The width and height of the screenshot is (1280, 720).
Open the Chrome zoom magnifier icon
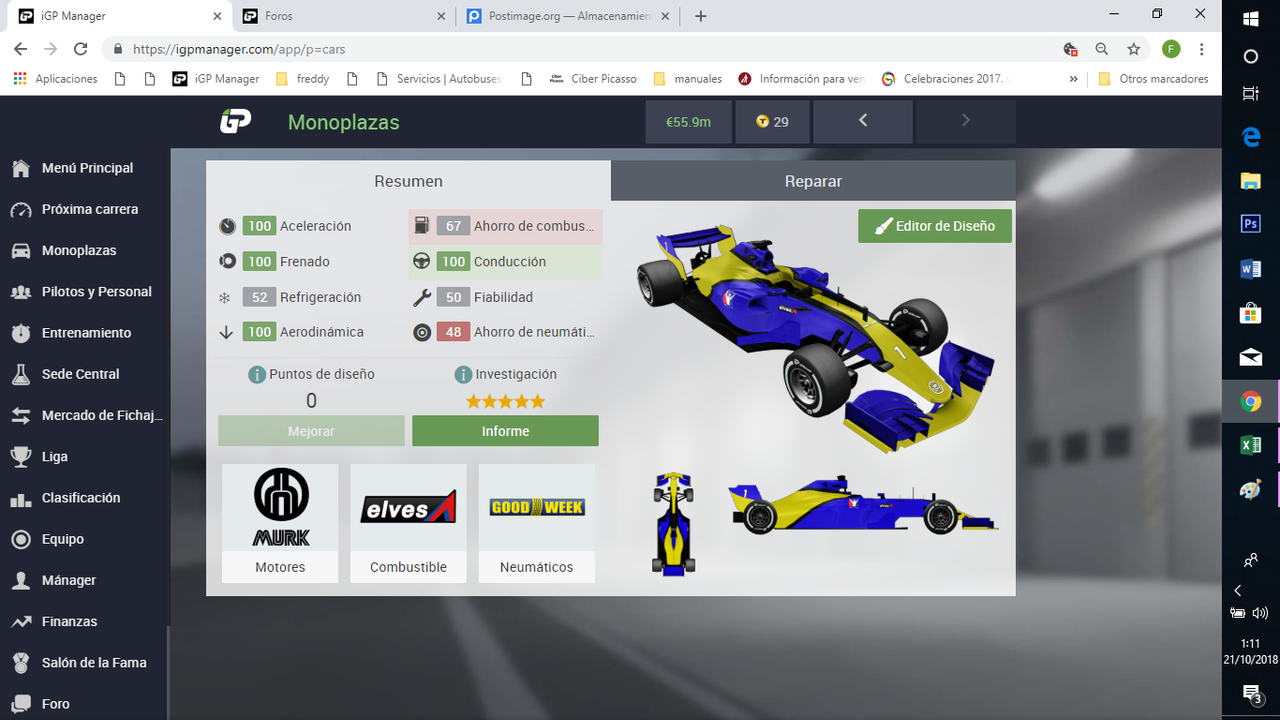[x=1101, y=49]
